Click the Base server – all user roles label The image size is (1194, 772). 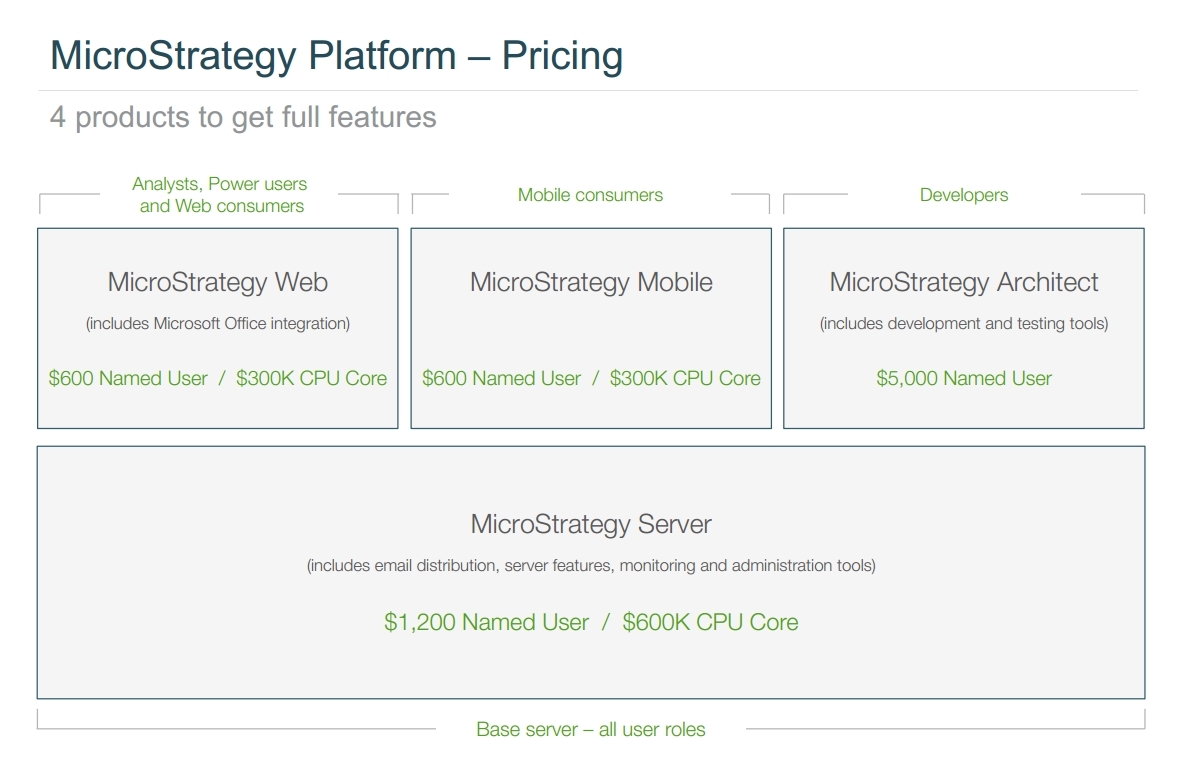click(x=590, y=729)
